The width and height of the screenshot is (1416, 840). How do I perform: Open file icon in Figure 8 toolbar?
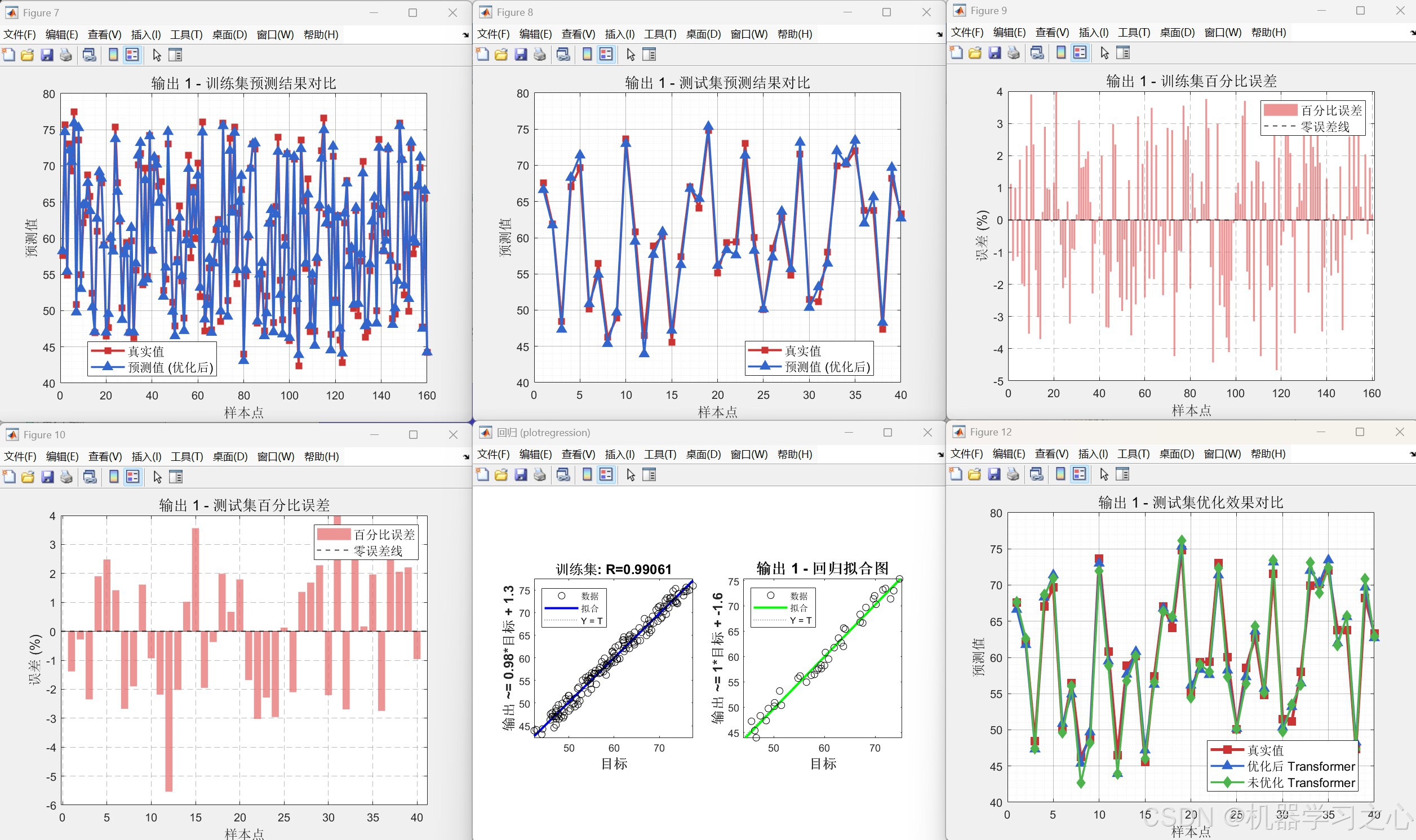tap(501, 54)
